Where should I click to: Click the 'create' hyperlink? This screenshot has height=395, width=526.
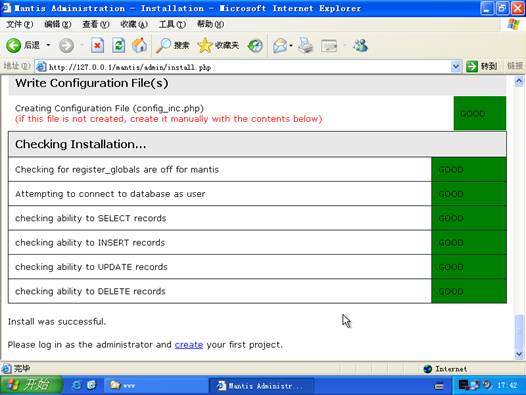point(189,345)
